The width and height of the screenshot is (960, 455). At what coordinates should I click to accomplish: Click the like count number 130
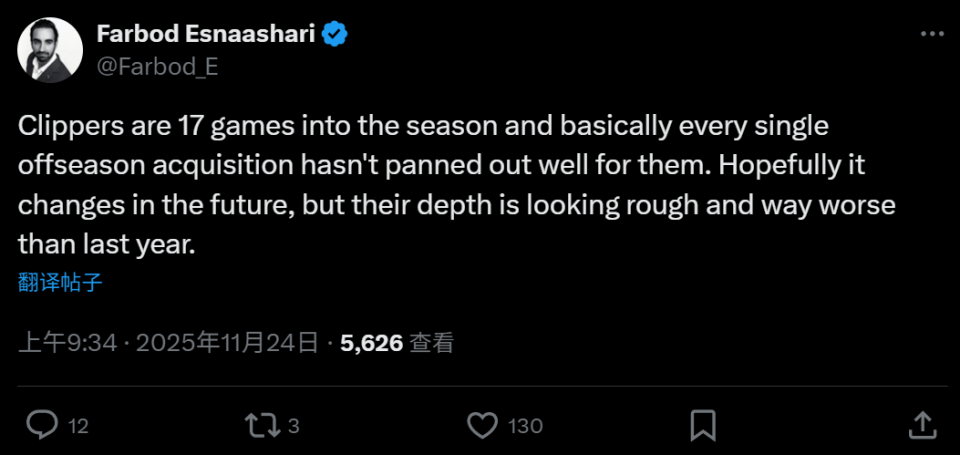525,426
